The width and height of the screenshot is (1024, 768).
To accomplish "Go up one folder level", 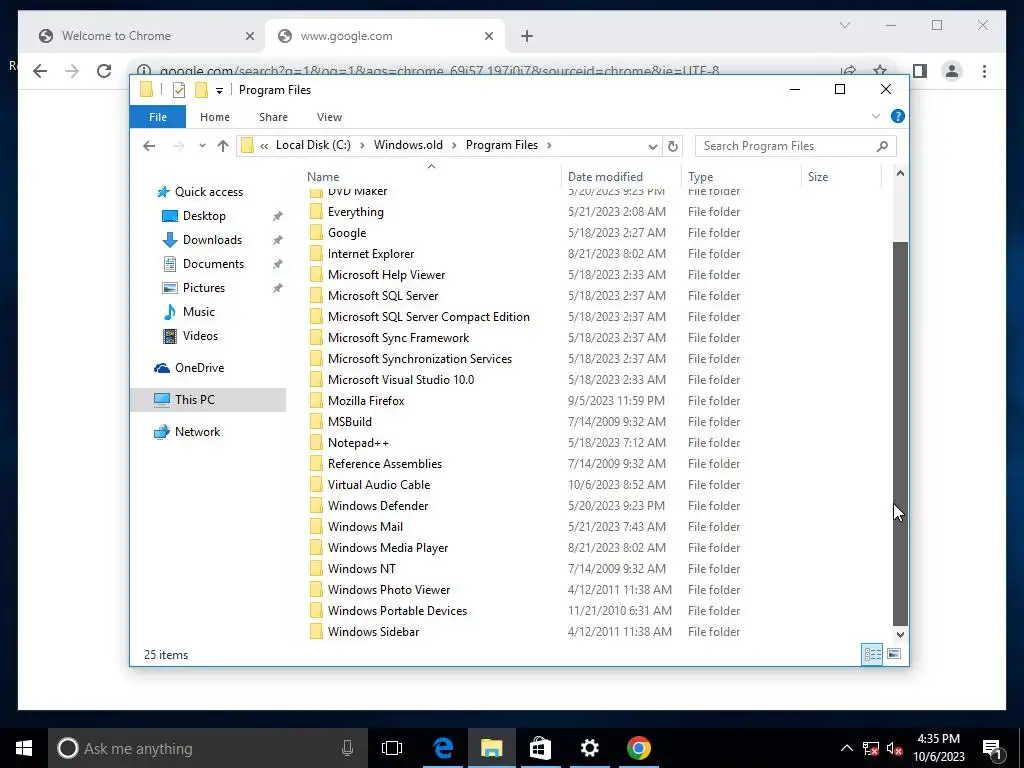I will click(x=223, y=146).
